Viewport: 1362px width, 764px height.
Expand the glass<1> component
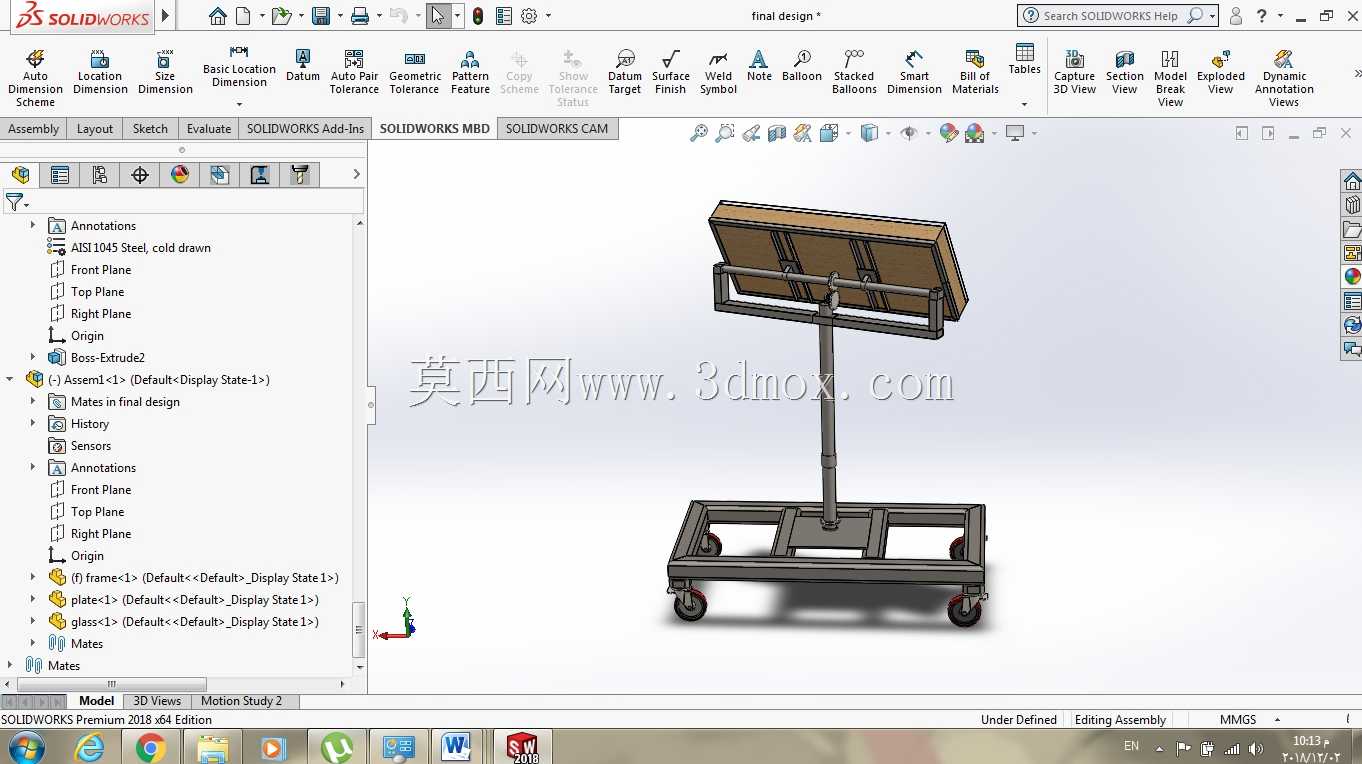33,621
